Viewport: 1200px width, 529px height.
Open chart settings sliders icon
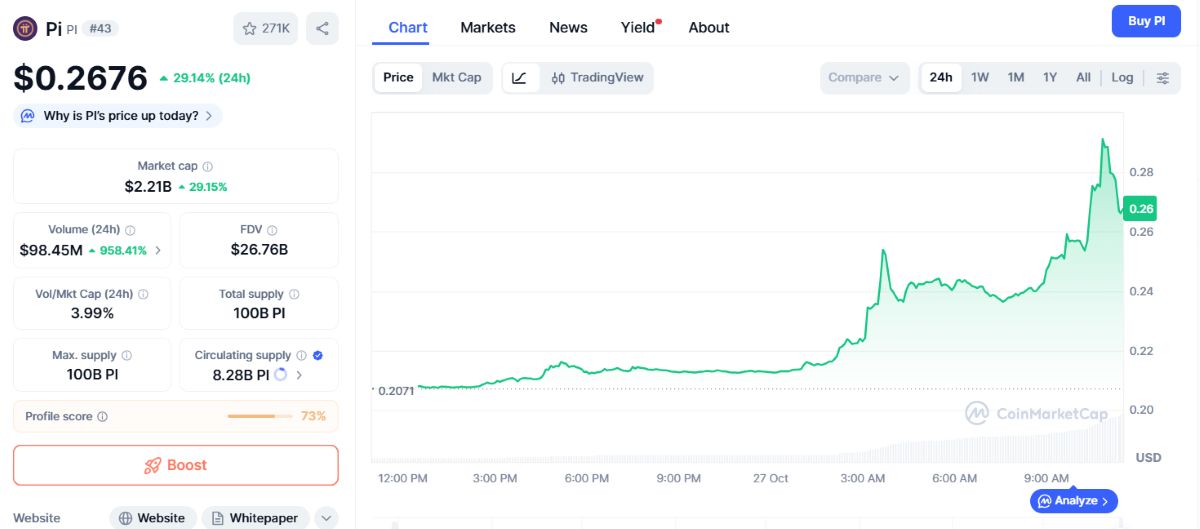pyautogui.click(x=1162, y=78)
